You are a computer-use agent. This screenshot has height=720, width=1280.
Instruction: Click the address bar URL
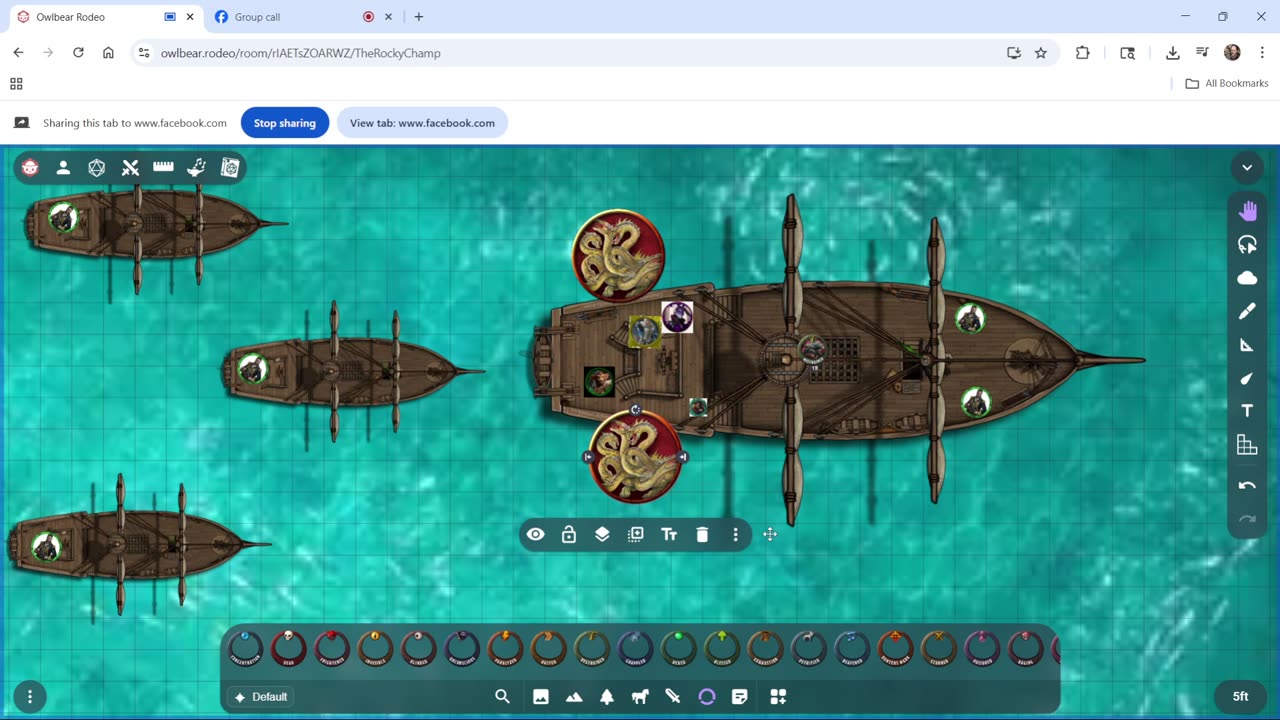(x=300, y=53)
